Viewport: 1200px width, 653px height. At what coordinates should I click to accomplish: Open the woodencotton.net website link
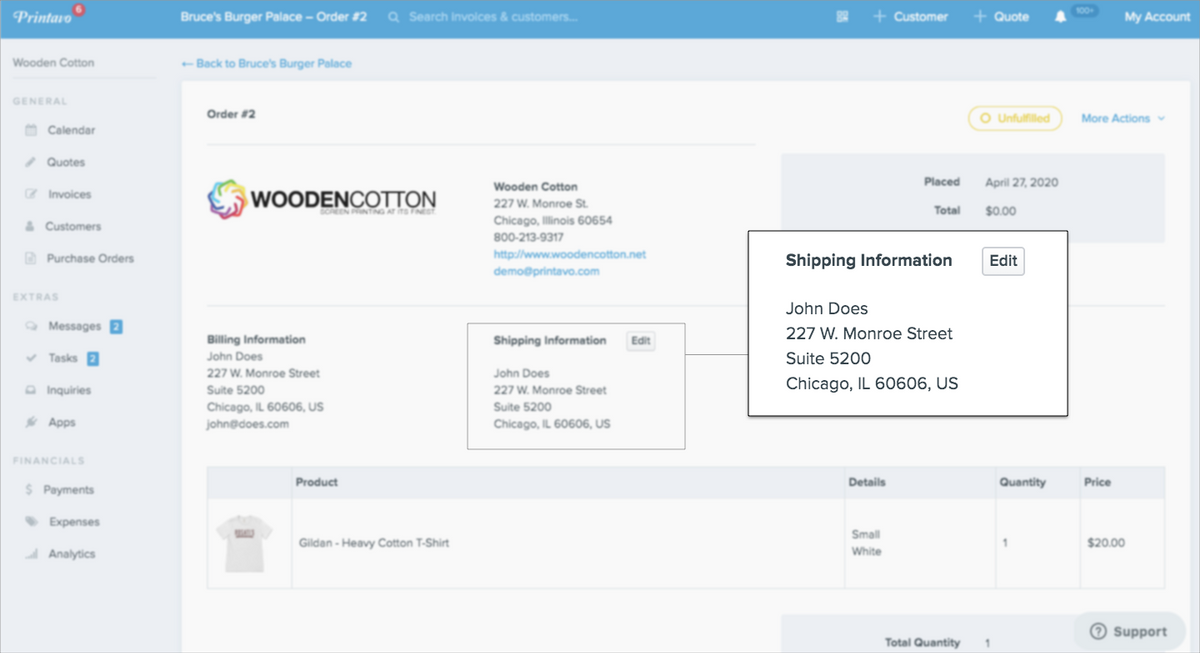tap(570, 254)
